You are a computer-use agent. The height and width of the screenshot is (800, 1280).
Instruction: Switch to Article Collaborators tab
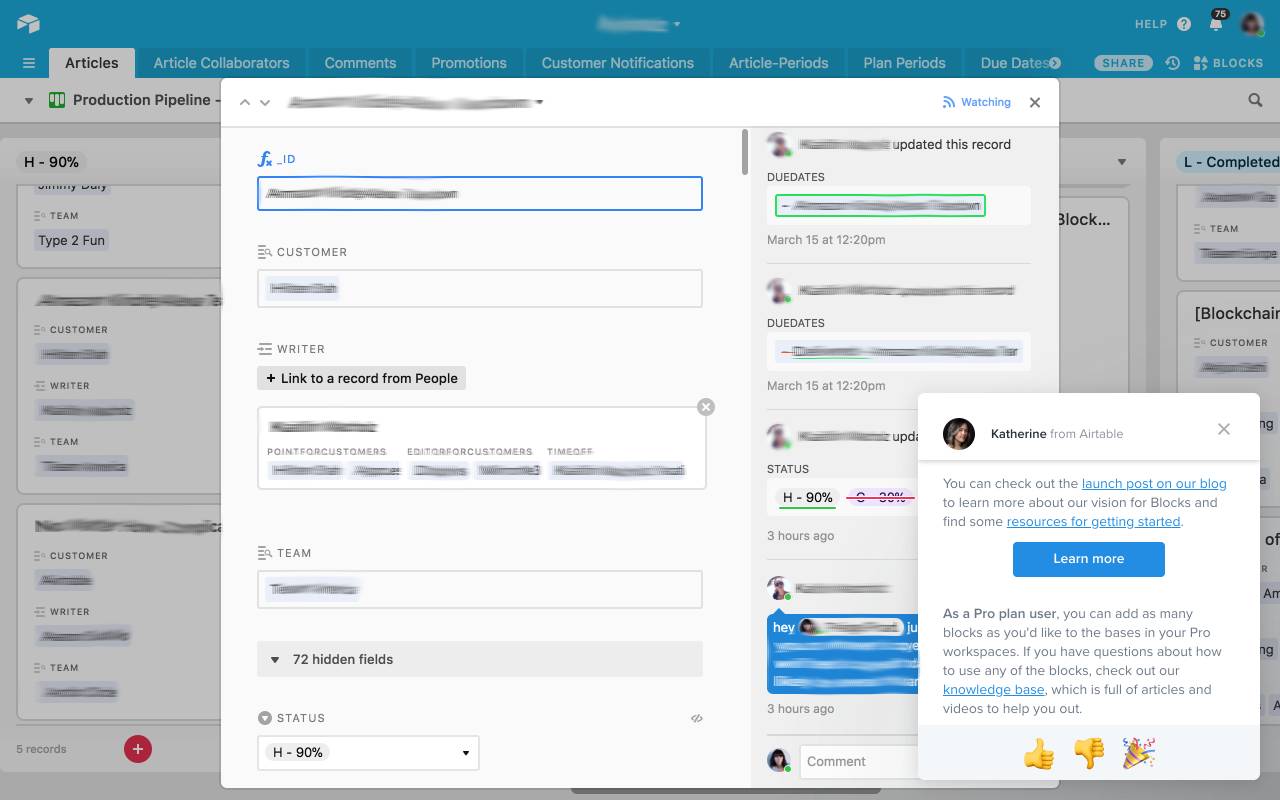pyautogui.click(x=221, y=62)
